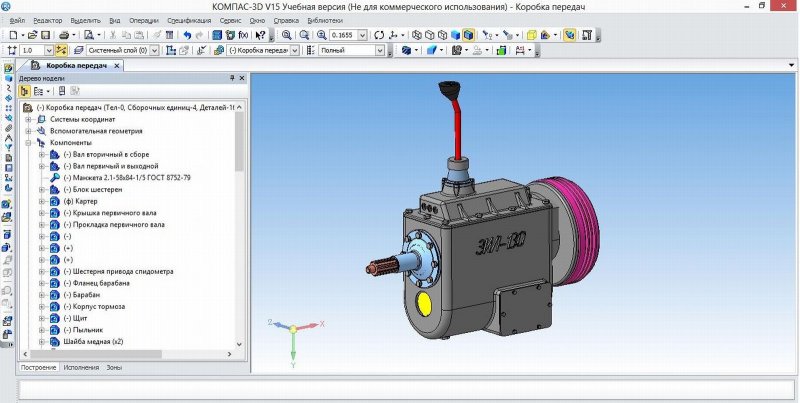Open the Операции menu
This screenshot has height=403, width=800.
(144, 21)
